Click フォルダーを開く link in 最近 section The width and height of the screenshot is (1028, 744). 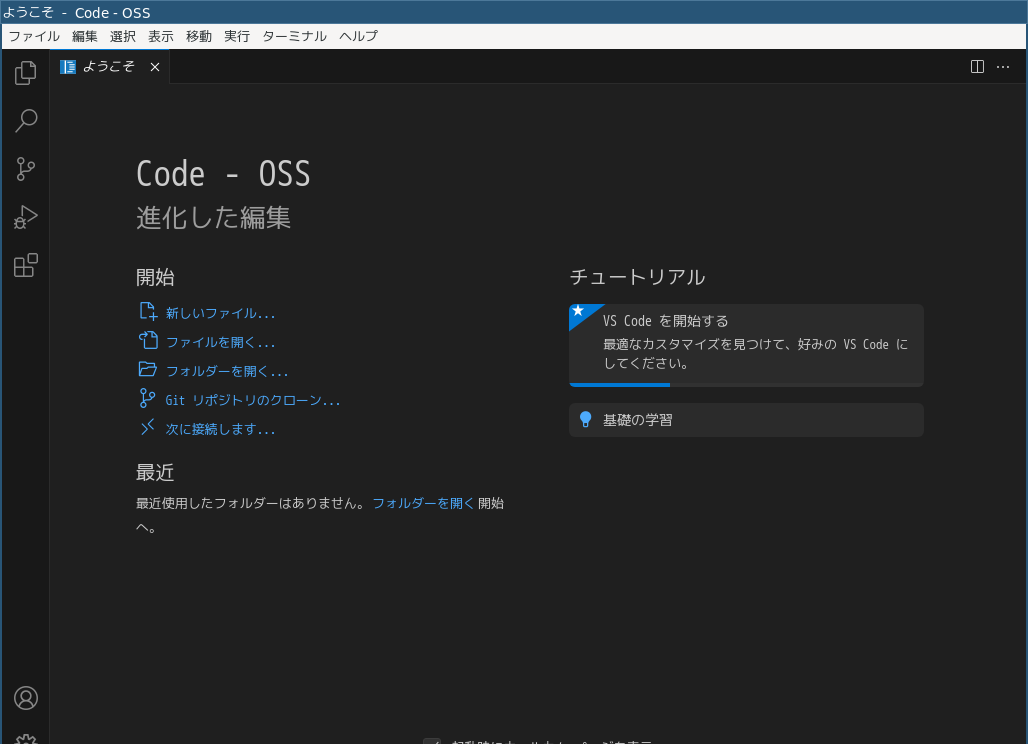pyautogui.click(x=423, y=503)
